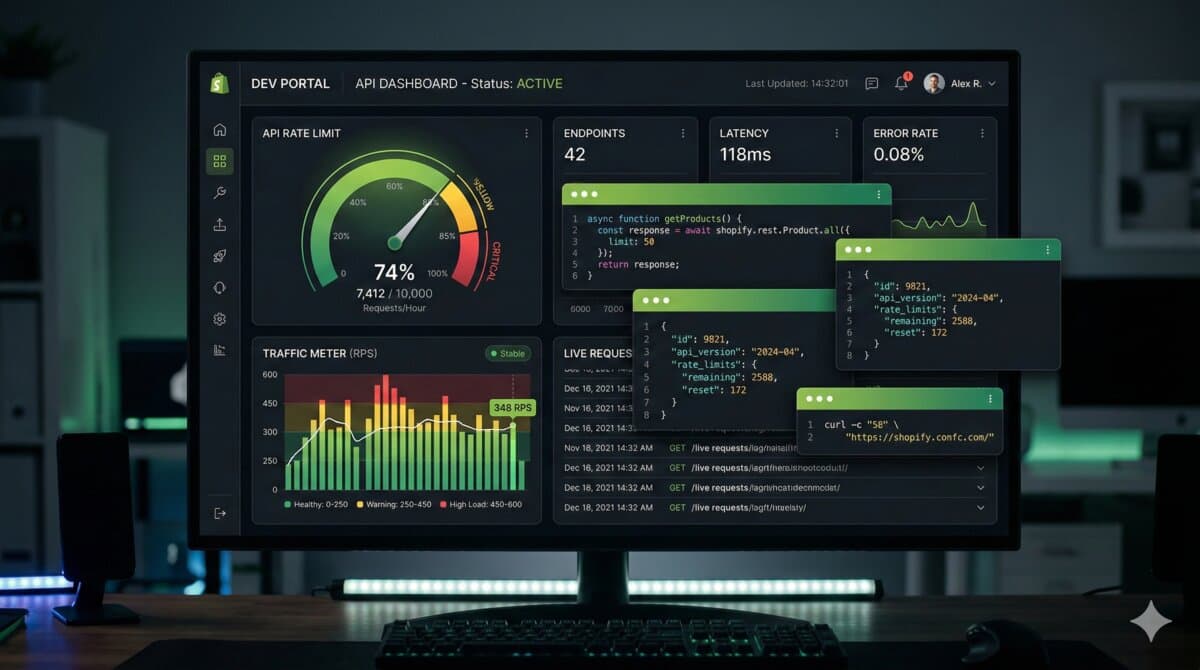
Task: Select the wrench tool icon in the sidebar
Action: 221,192
